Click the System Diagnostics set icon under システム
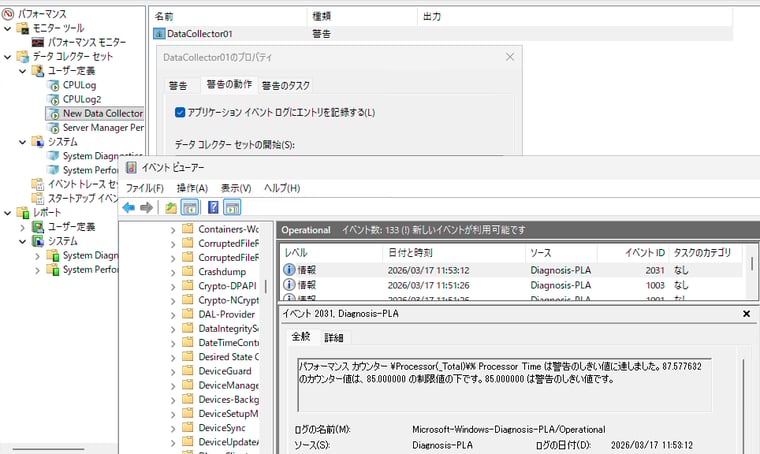Image resolution: width=760 pixels, height=454 pixels. click(x=53, y=156)
